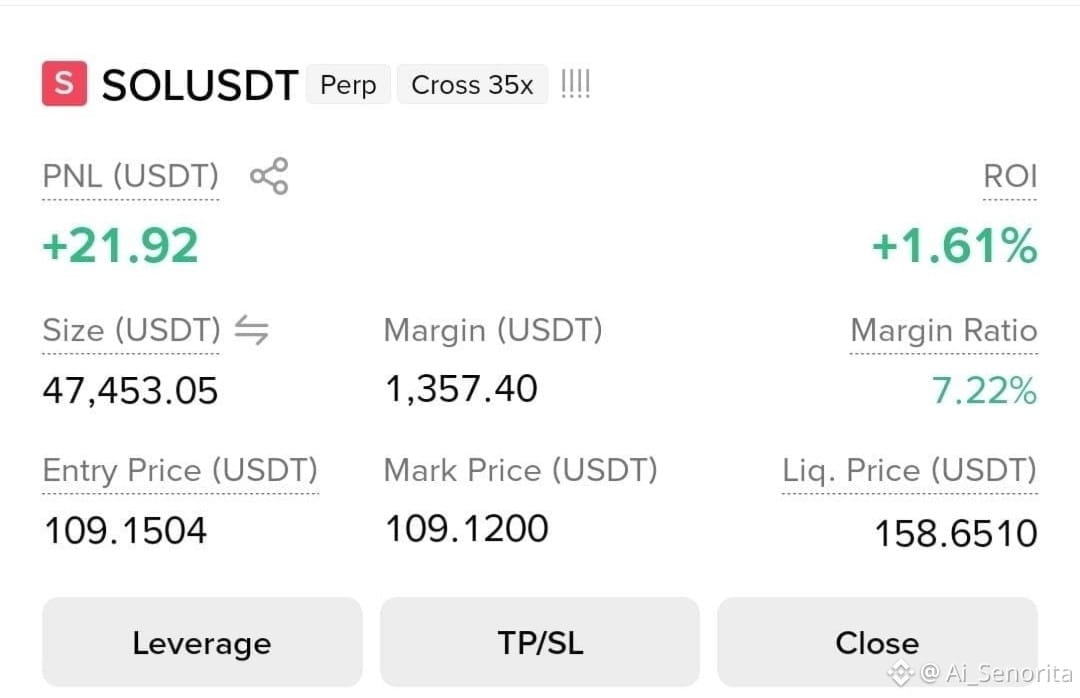Toggle size unit with the swap arrows icon
The image size is (1080, 698).
251,329
